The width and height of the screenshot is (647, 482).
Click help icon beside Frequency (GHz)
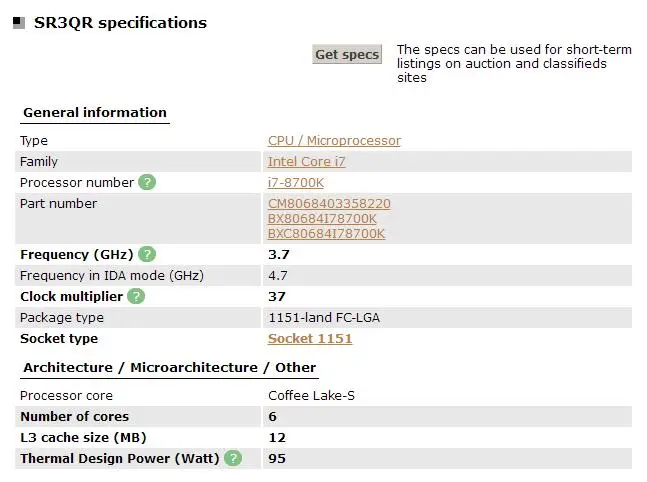[x=147, y=254]
